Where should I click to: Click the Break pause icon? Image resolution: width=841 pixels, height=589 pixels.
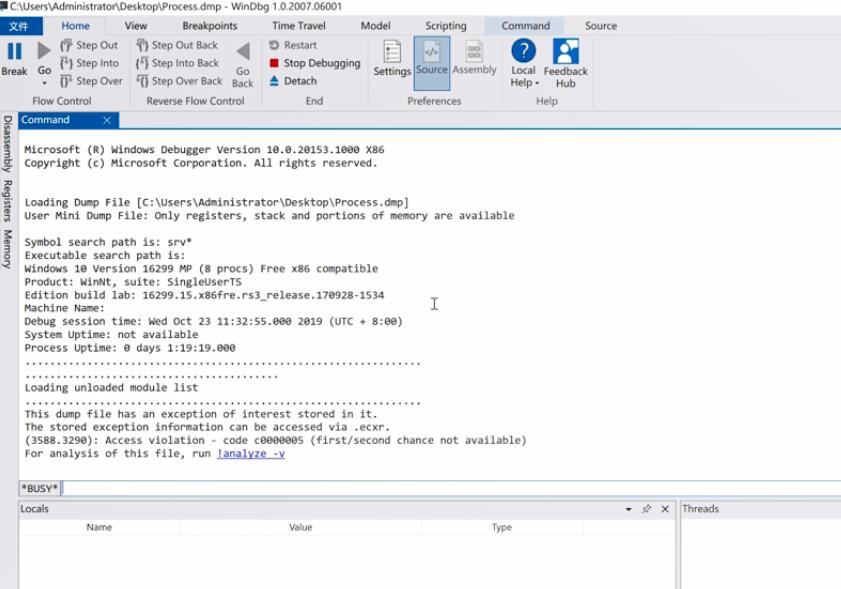[x=14, y=51]
